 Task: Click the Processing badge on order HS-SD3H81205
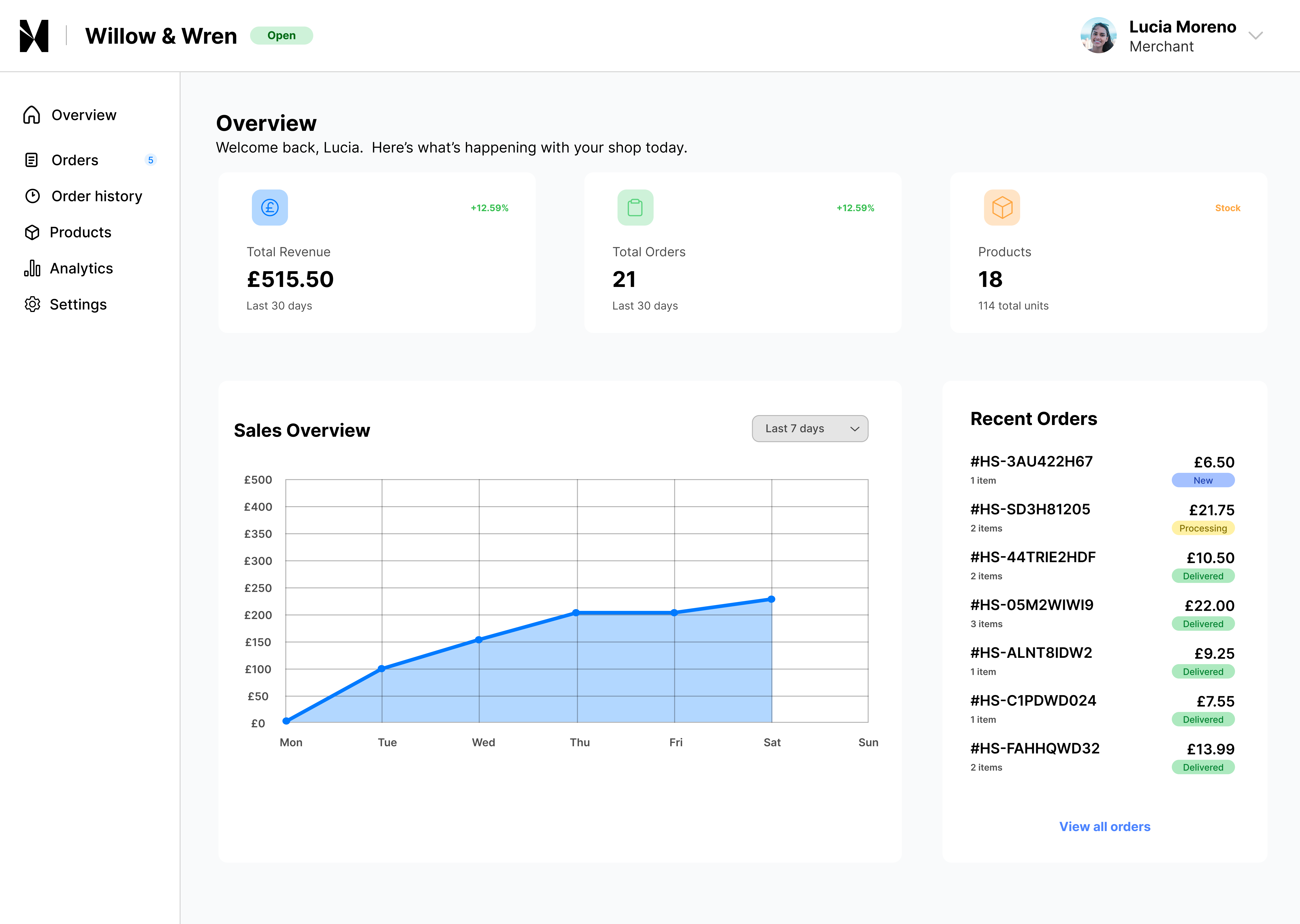(1203, 528)
